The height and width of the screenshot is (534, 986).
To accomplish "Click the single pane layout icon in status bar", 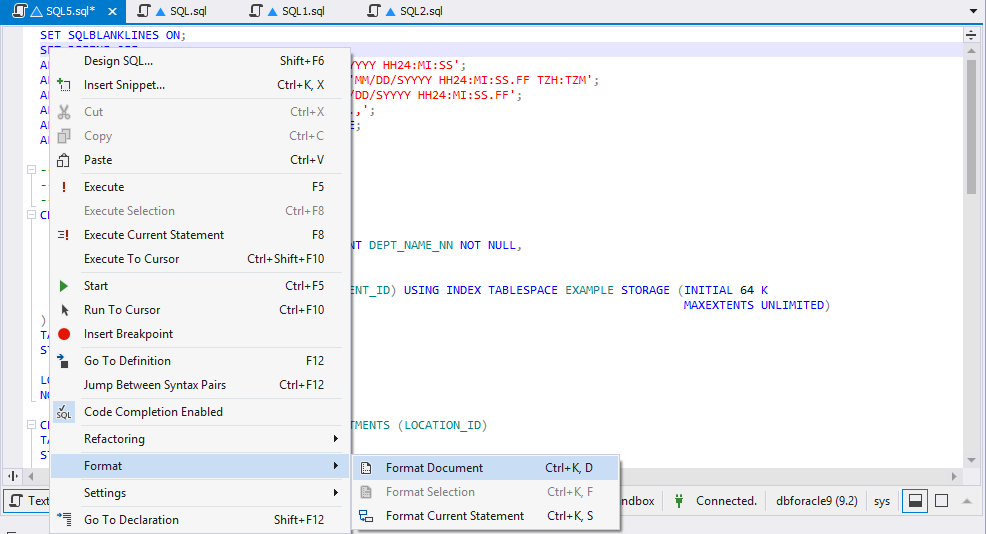I will [941, 501].
